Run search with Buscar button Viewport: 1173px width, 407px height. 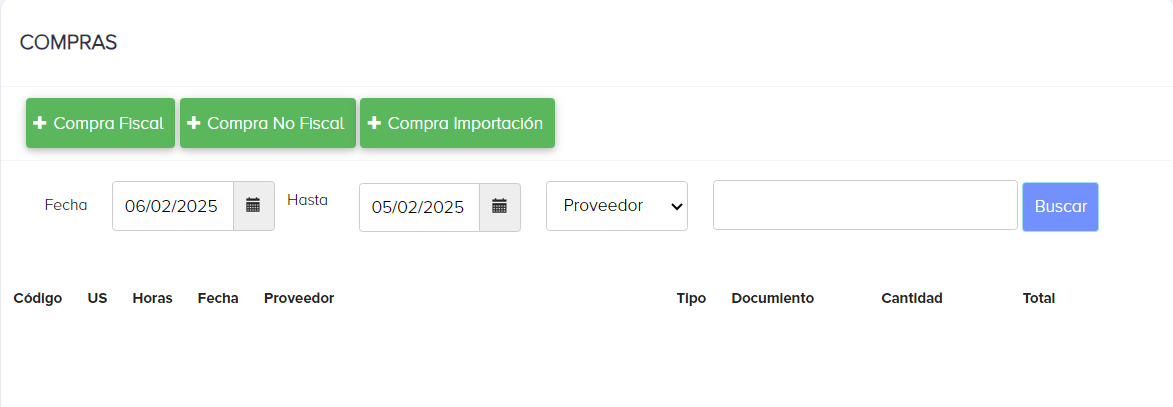[x=1060, y=206]
